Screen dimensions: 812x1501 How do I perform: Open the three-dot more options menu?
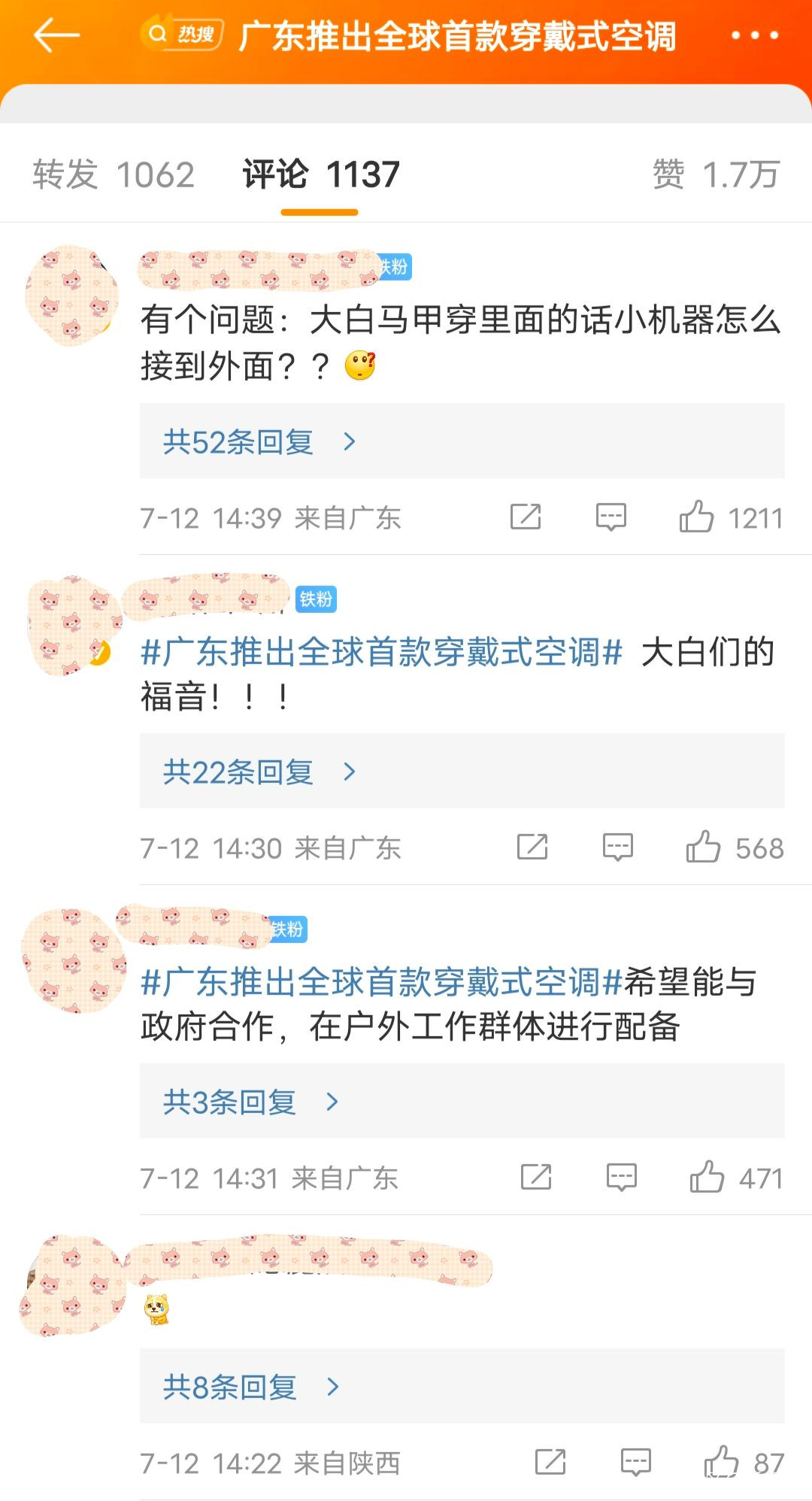[x=754, y=35]
